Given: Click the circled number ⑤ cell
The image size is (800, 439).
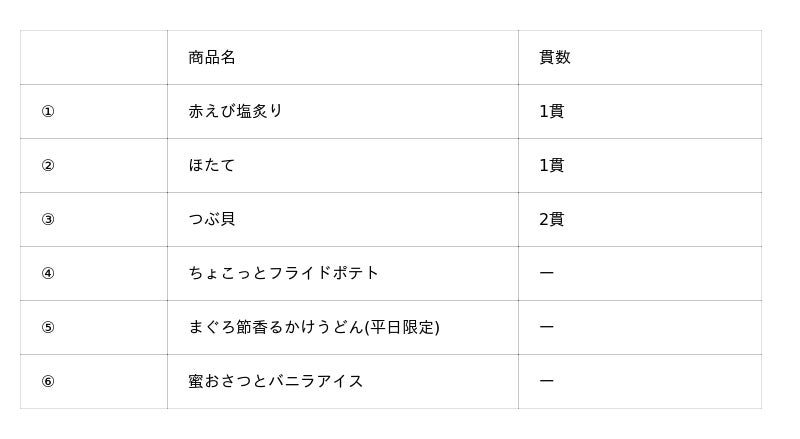Looking at the screenshot, I should [48, 328].
